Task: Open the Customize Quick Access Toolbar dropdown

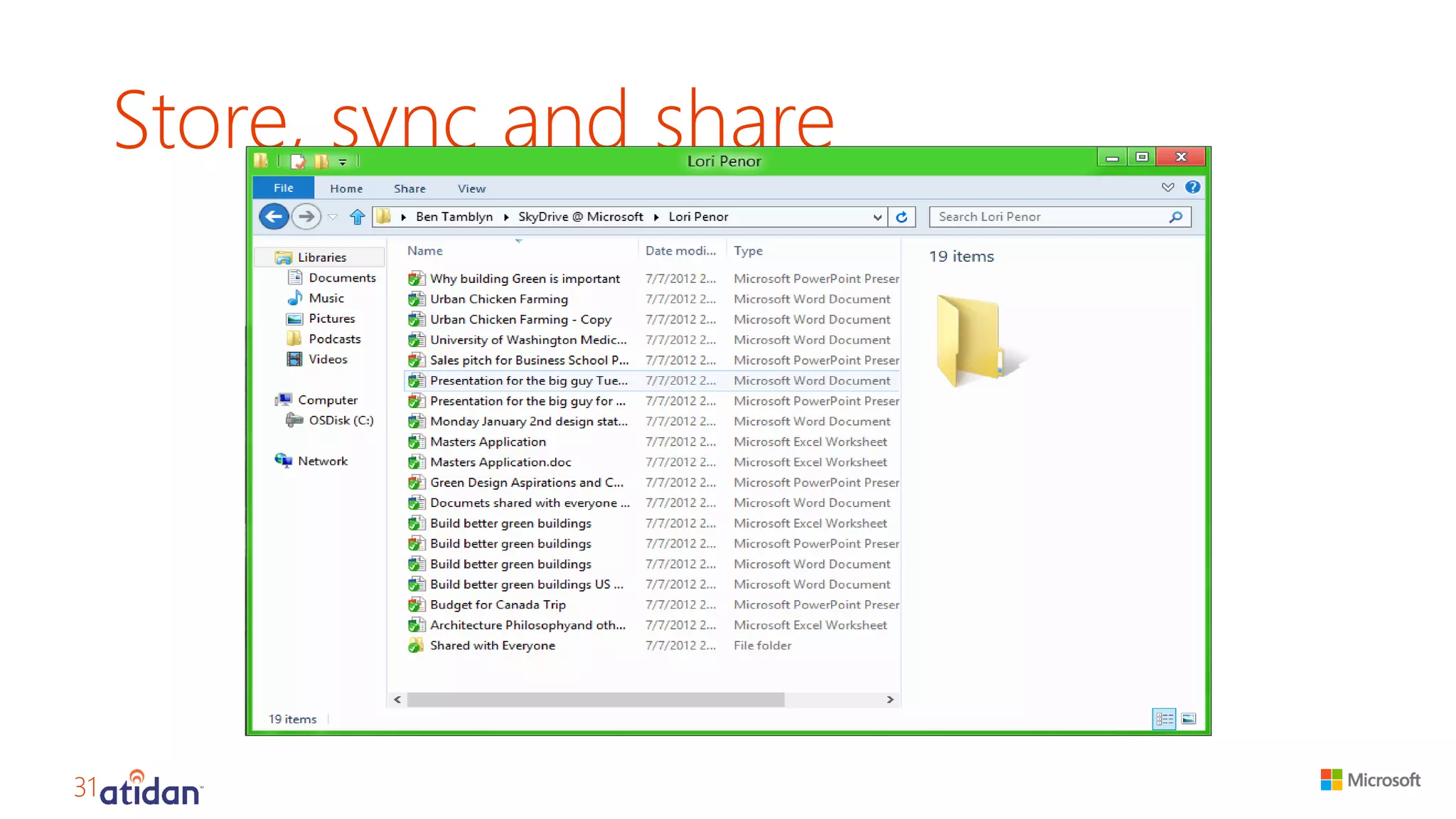Action: click(x=343, y=162)
